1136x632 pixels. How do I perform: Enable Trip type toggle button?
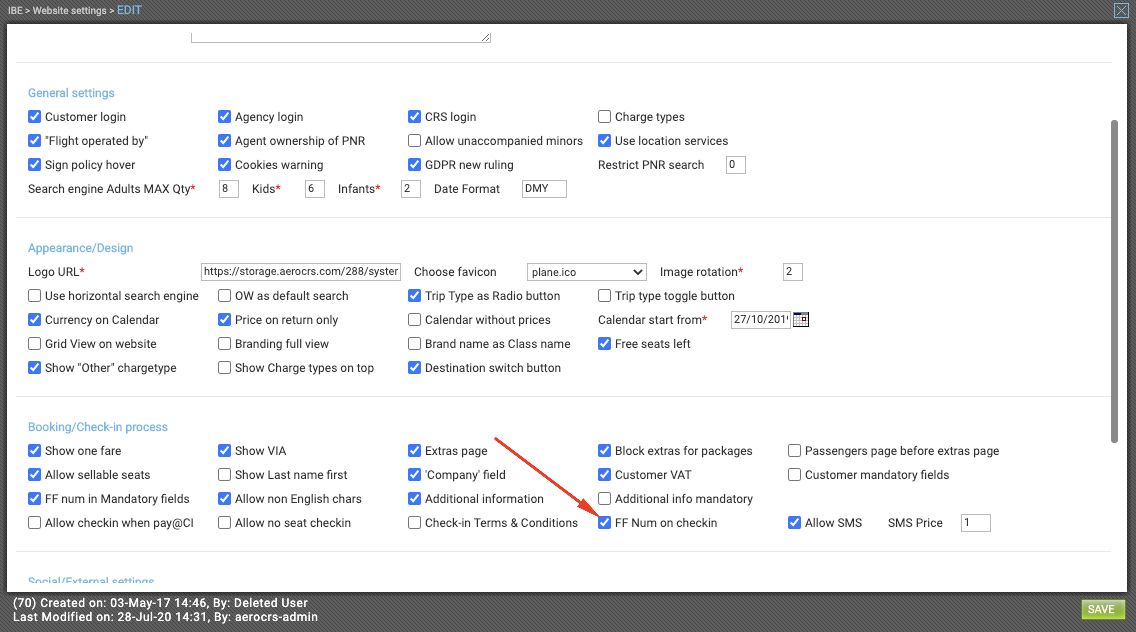(604, 296)
